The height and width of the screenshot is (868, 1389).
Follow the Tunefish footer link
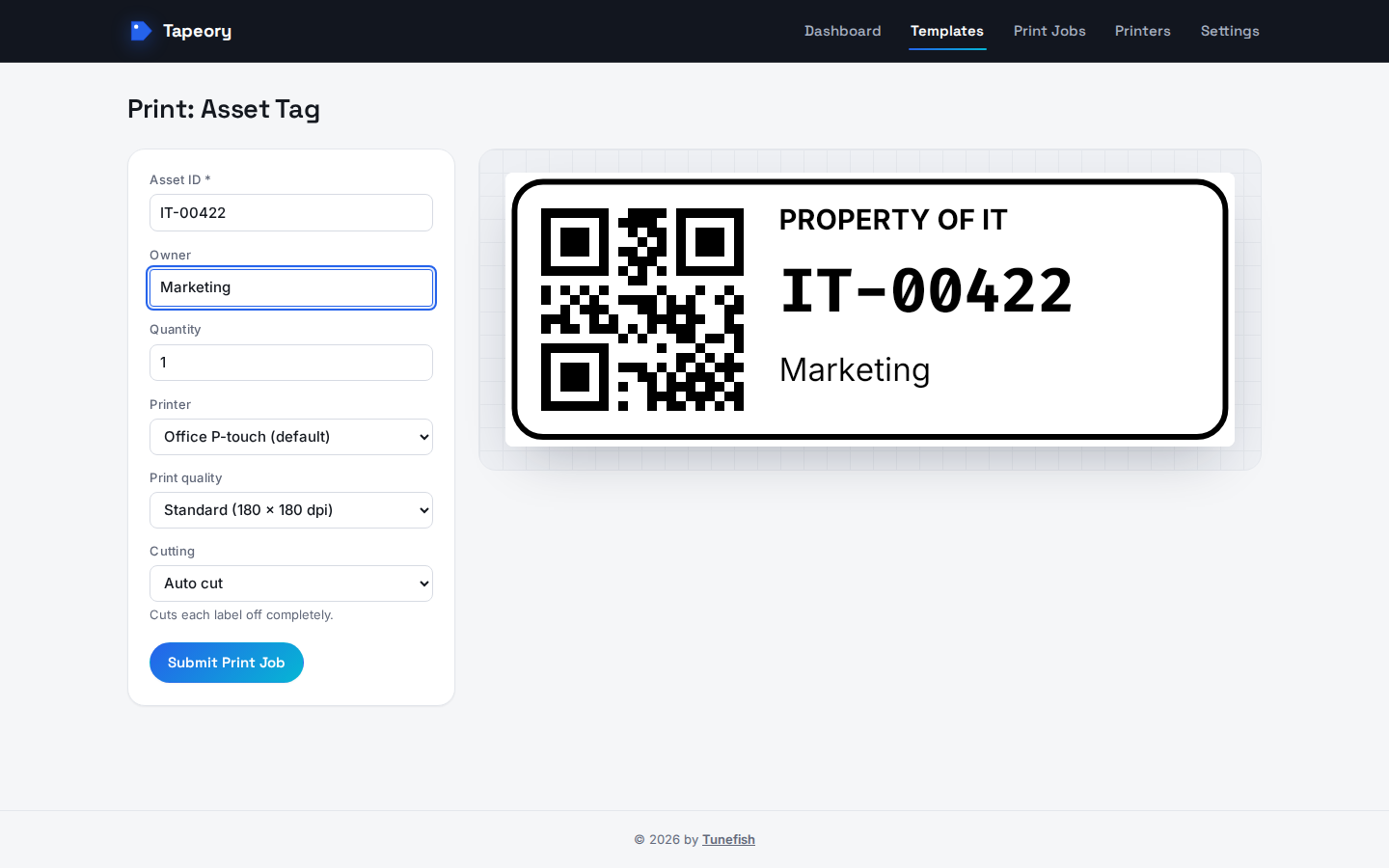(x=728, y=840)
